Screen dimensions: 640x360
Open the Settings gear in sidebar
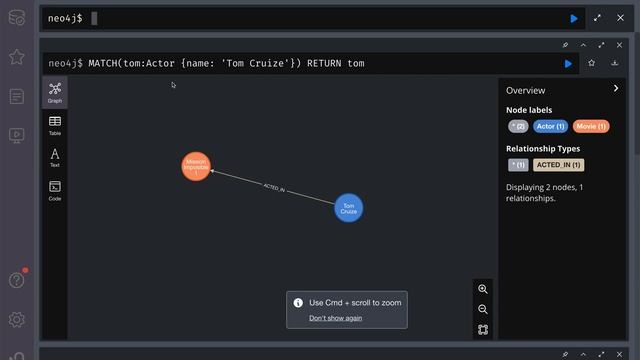(17, 320)
